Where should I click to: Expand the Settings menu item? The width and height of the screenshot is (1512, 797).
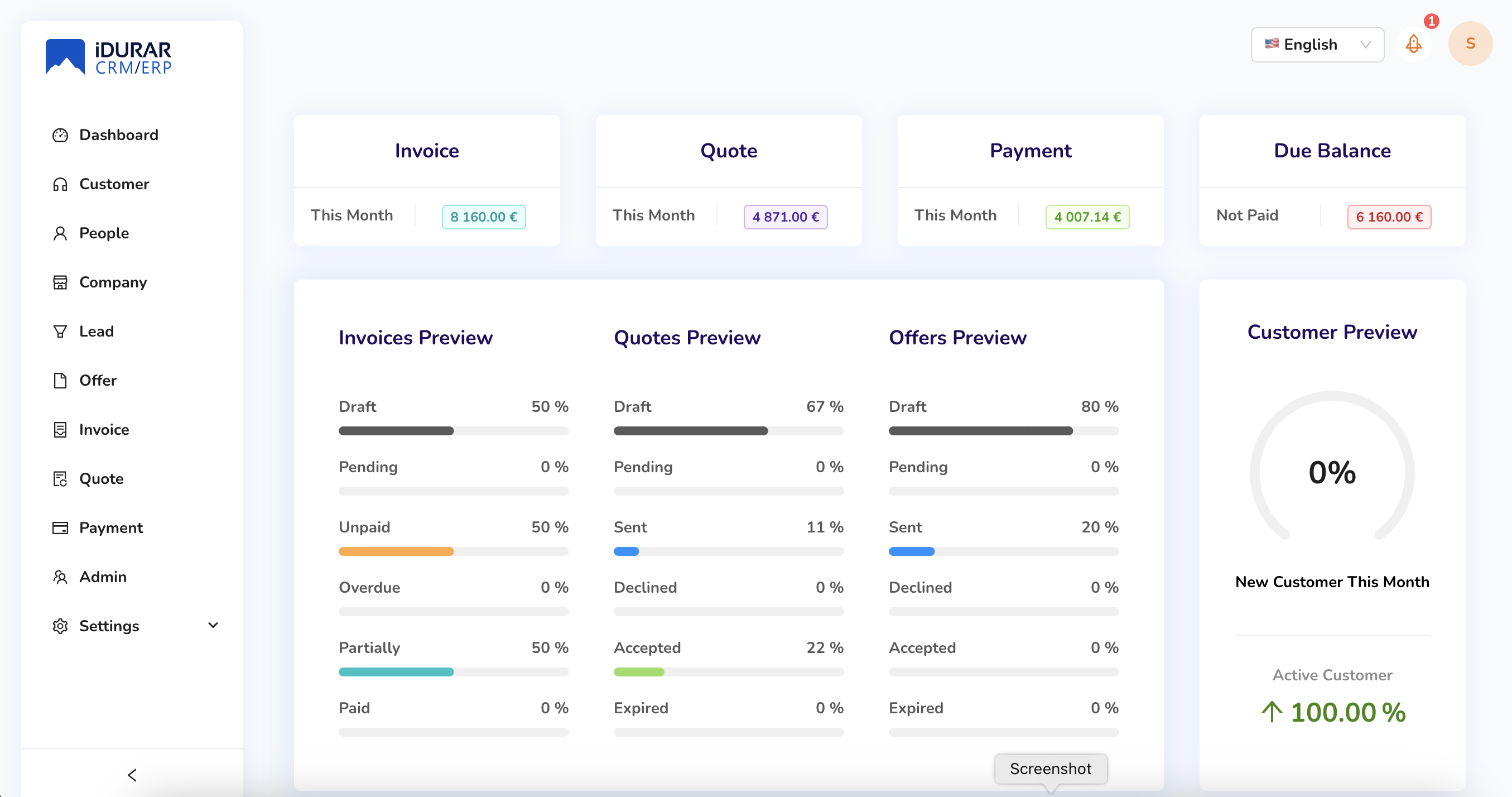click(x=108, y=626)
